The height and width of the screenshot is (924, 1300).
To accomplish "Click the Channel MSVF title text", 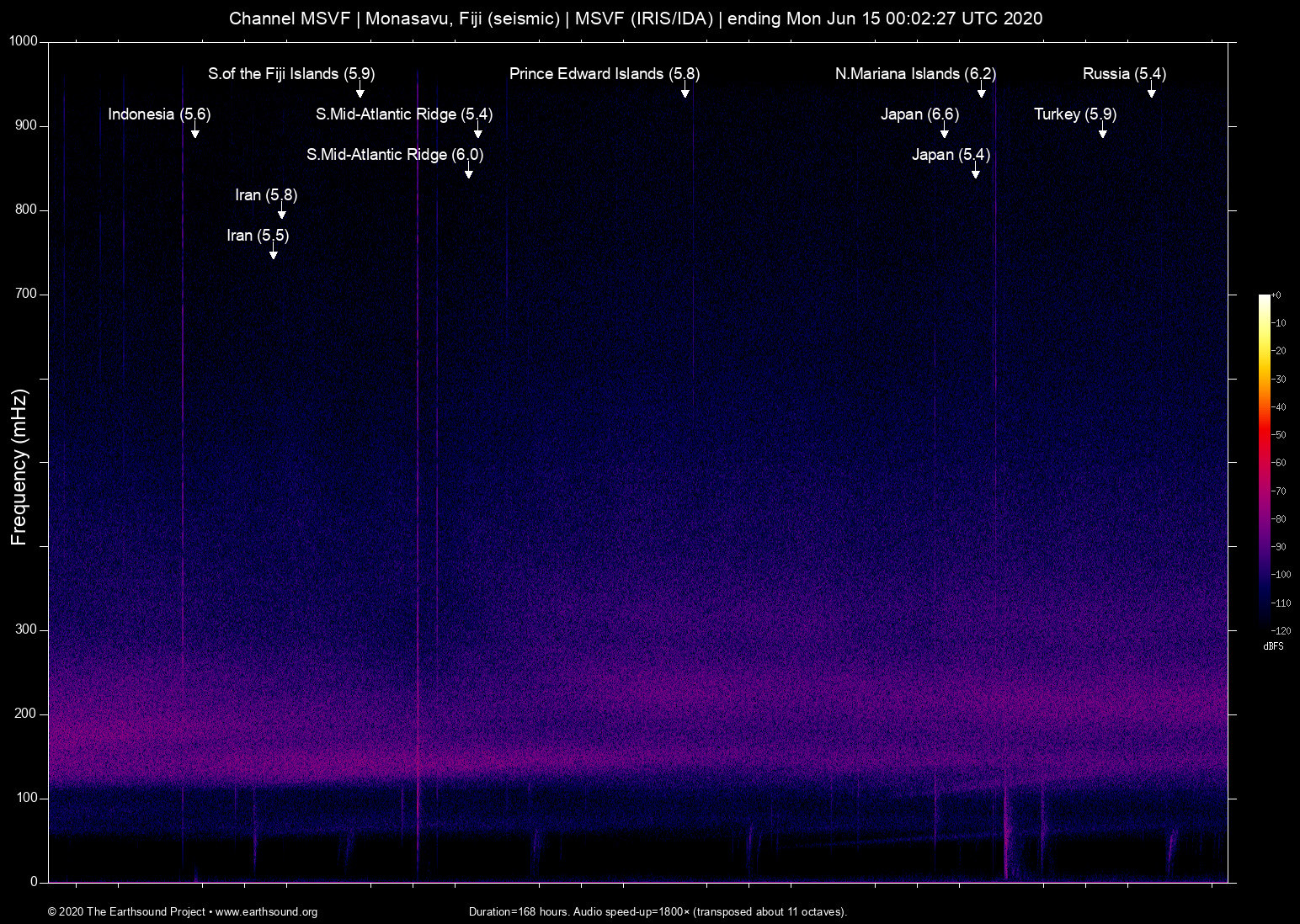I will point(290,19).
